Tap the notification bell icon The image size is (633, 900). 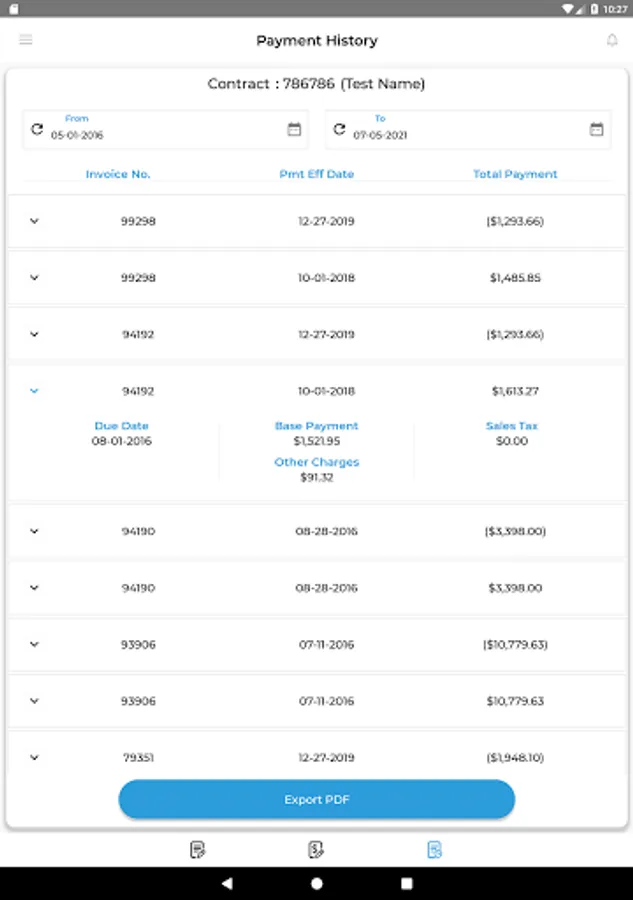pos(612,40)
